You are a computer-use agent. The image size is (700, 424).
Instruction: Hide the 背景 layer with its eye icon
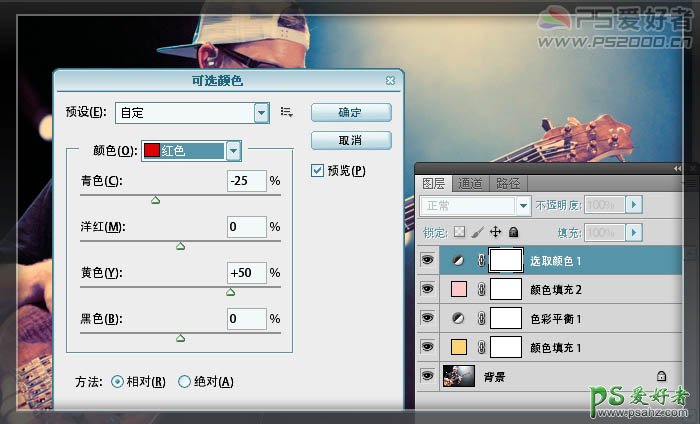[x=428, y=376]
